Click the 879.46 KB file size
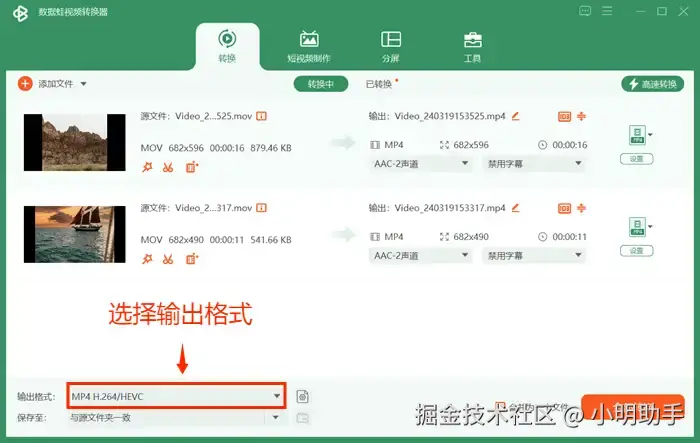Image resolution: width=700 pixels, height=443 pixels. pos(271,148)
